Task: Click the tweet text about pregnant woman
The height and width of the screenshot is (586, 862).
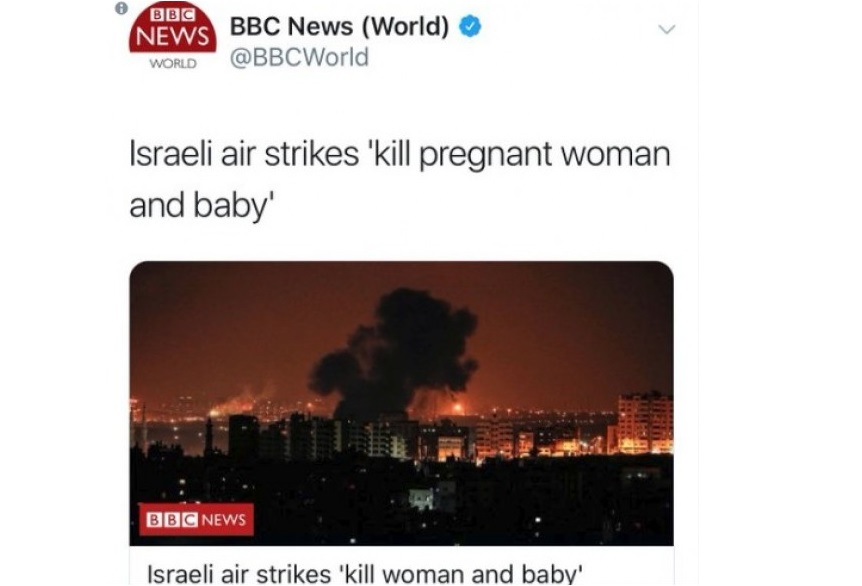Action: pyautogui.click(x=400, y=180)
